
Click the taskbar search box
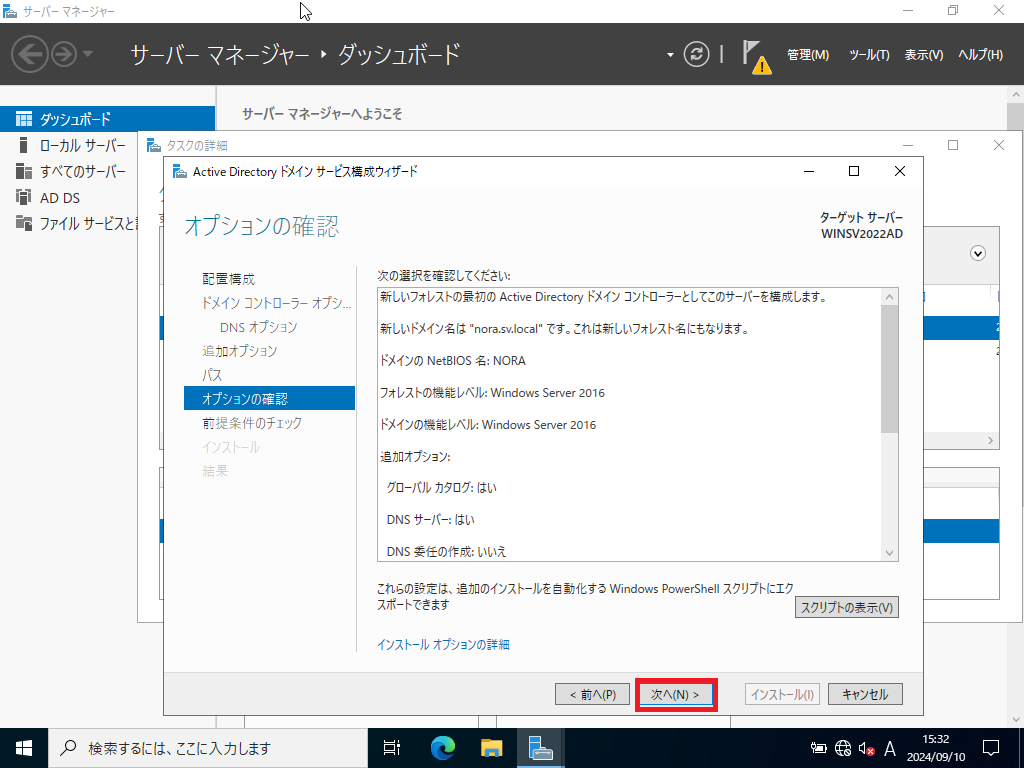(x=208, y=748)
